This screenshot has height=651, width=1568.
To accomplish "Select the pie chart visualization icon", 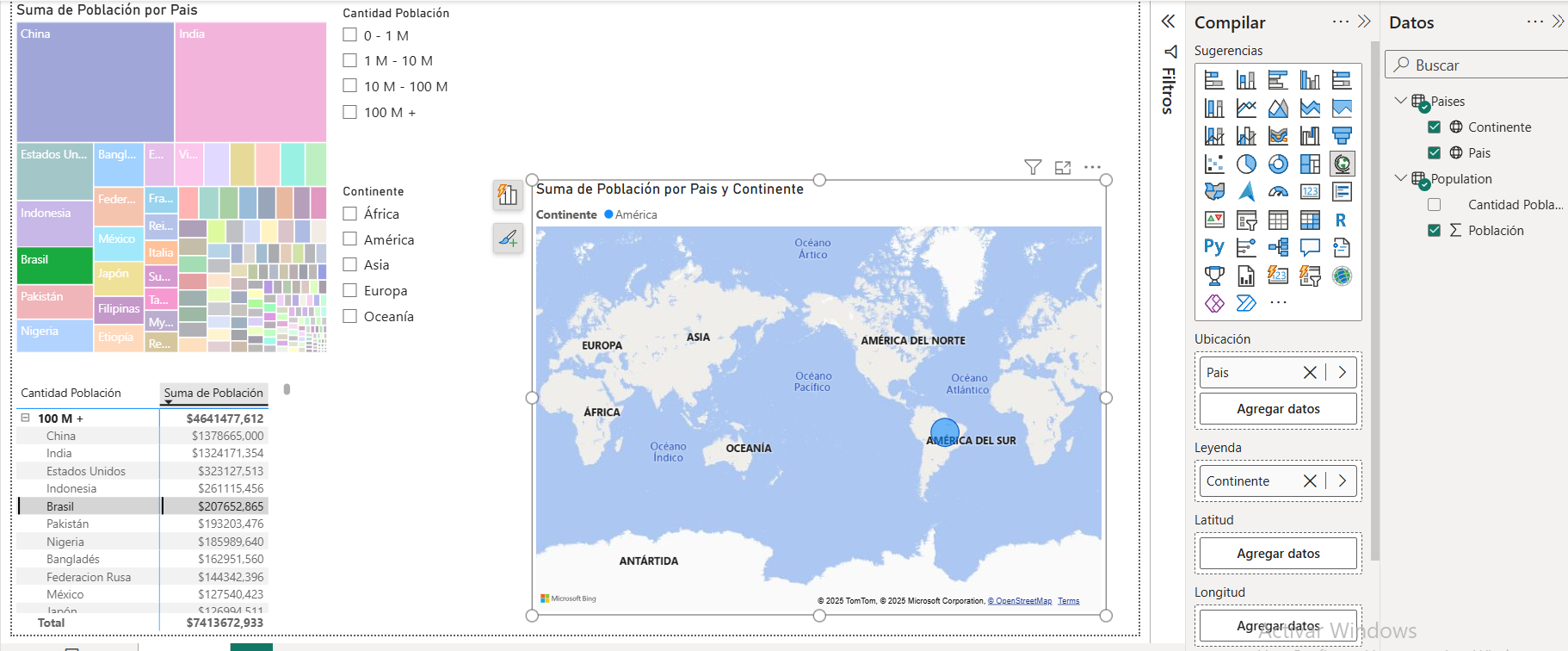I will (x=1246, y=164).
